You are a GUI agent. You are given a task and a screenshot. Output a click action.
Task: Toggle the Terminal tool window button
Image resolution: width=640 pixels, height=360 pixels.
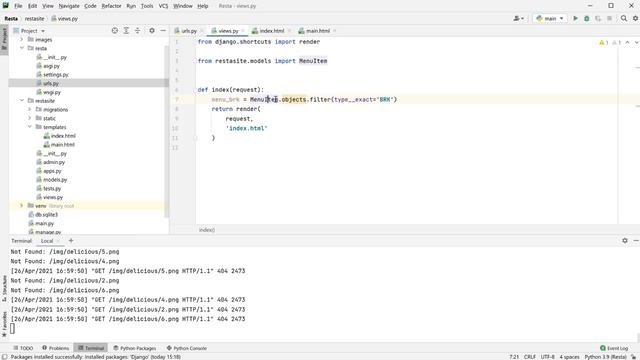[x=91, y=348]
